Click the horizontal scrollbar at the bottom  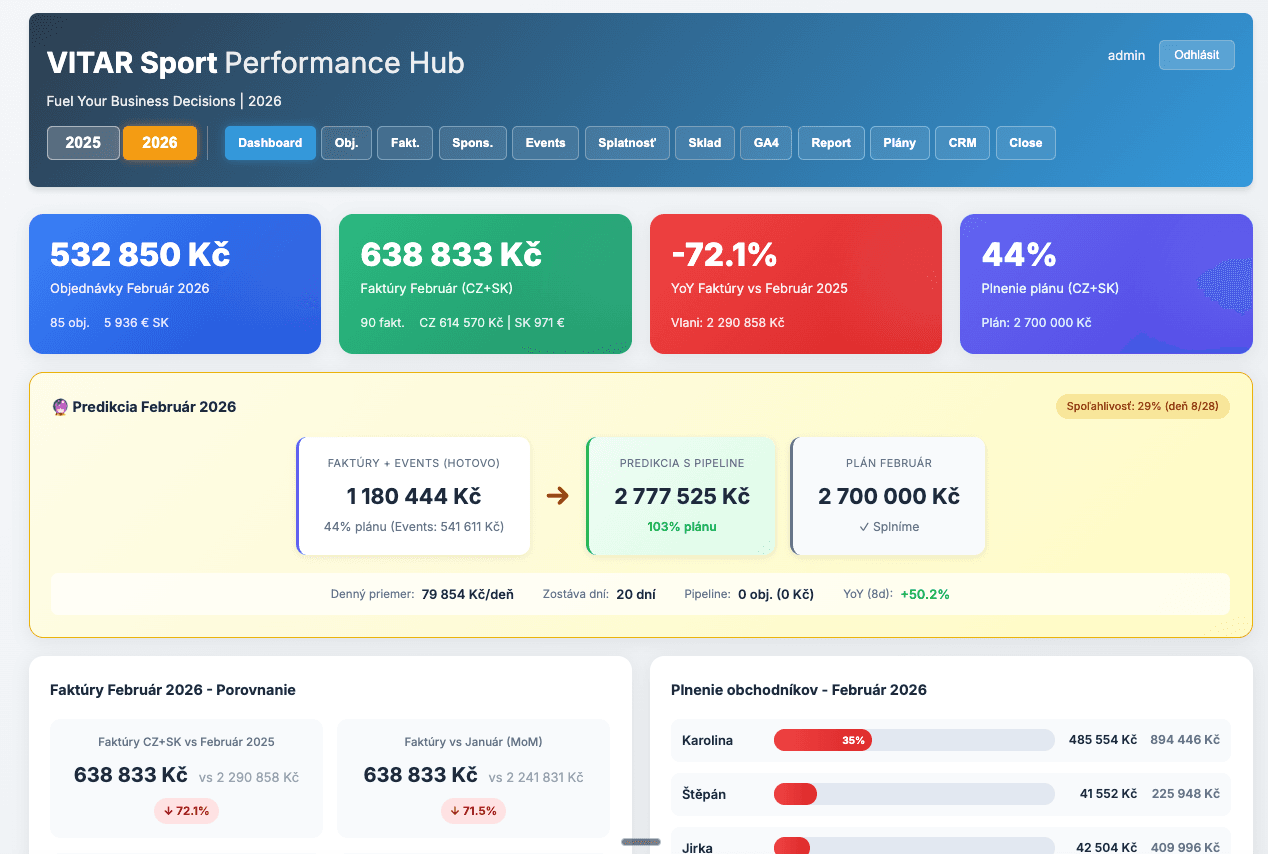639,842
